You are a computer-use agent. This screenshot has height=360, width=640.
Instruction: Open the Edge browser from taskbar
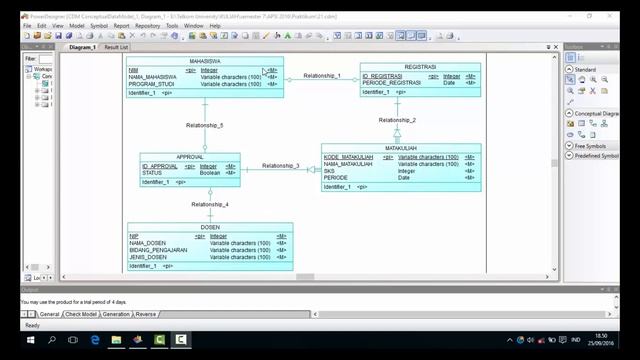(95, 340)
